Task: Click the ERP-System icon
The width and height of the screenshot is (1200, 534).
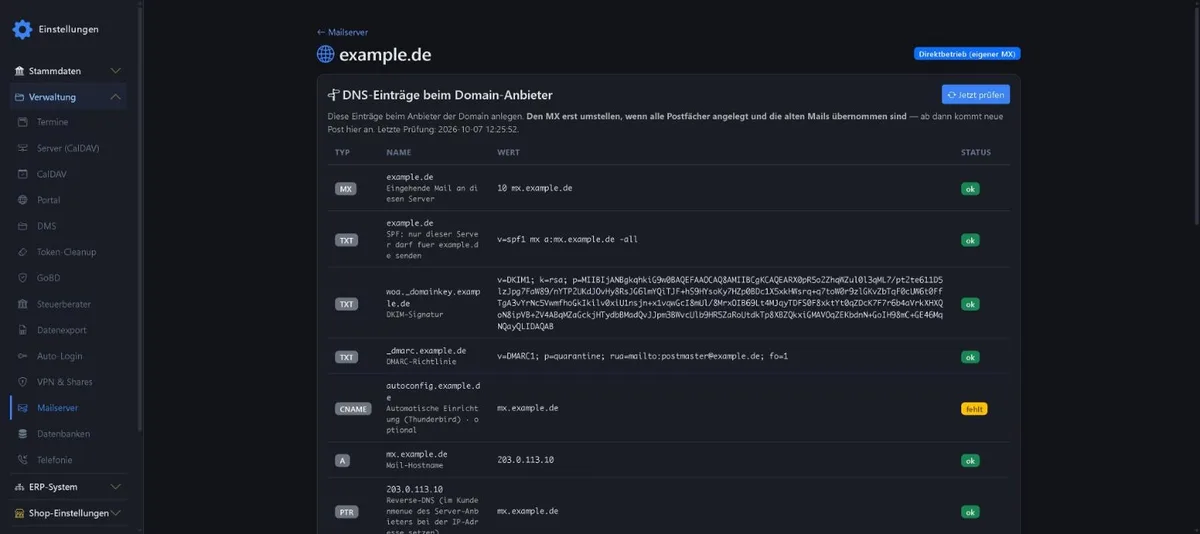Action: (x=19, y=487)
